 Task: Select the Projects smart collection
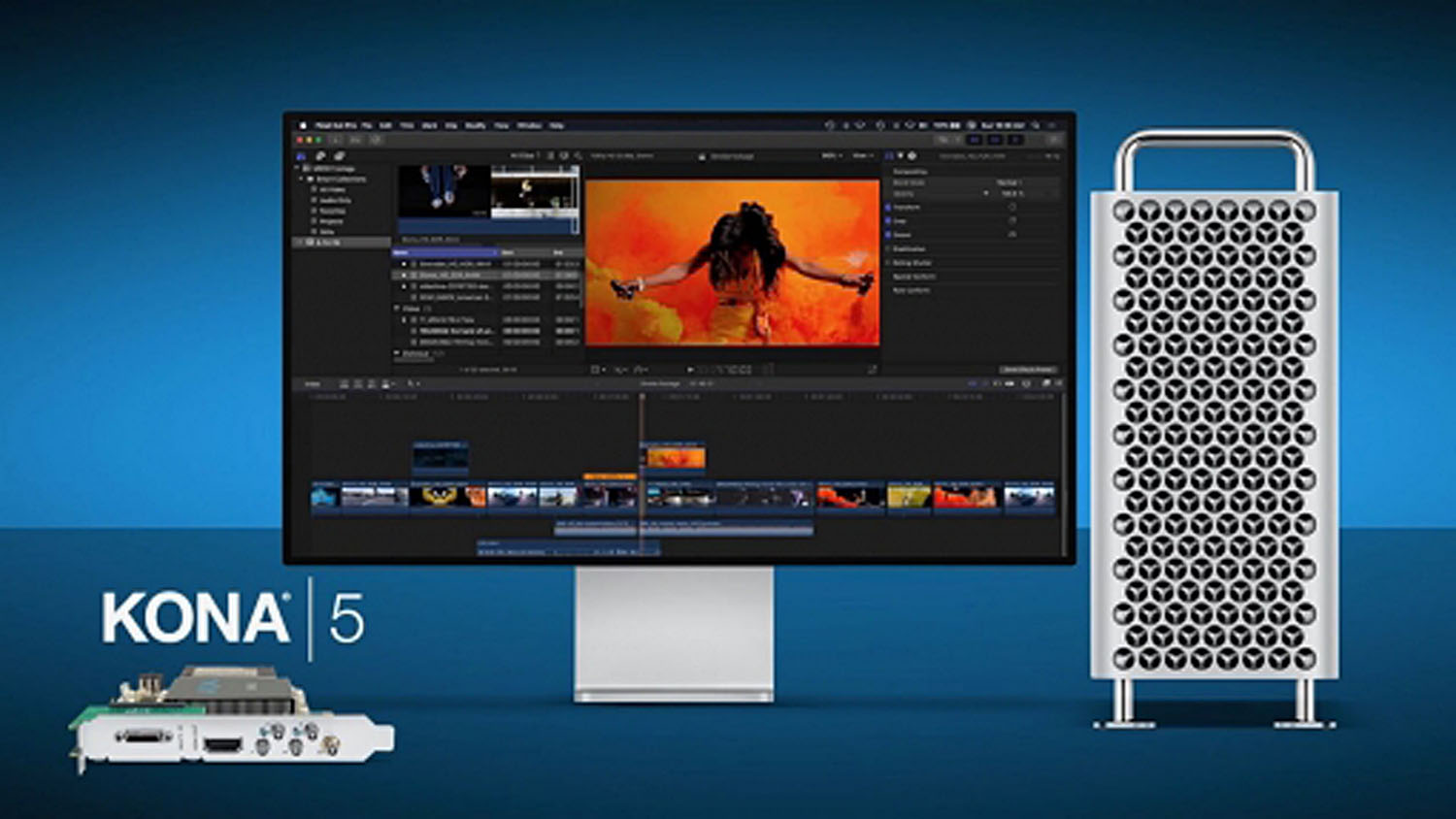[330, 221]
